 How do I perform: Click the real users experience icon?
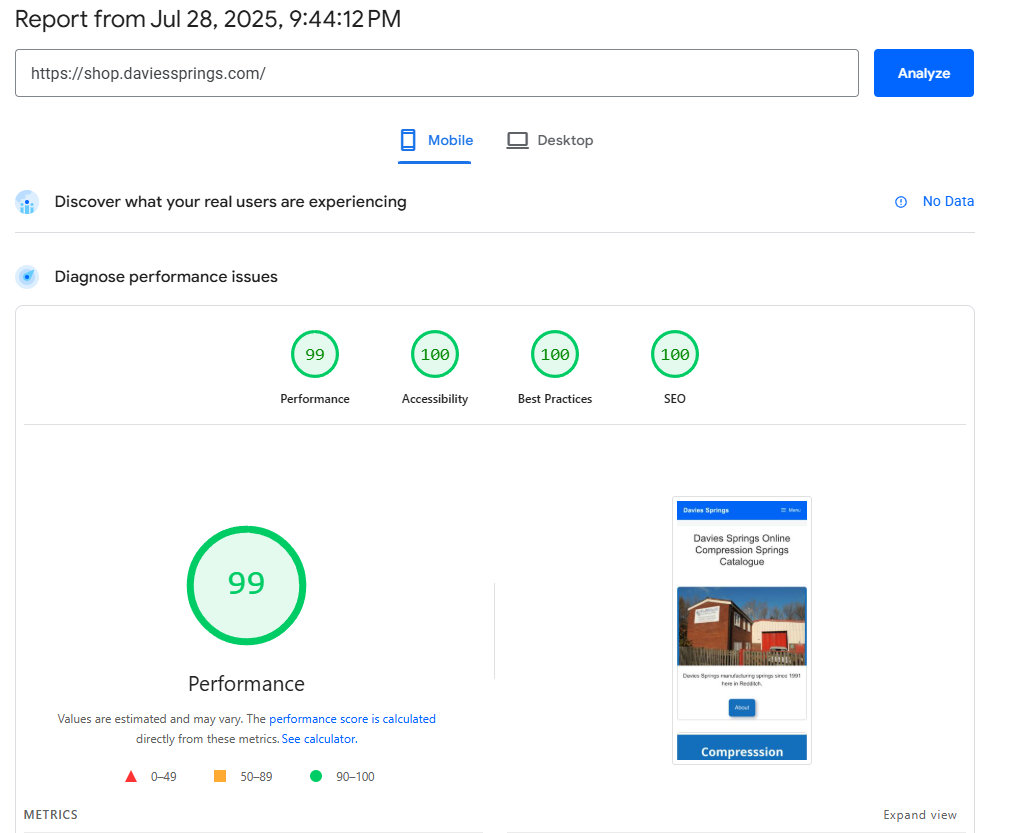click(27, 202)
